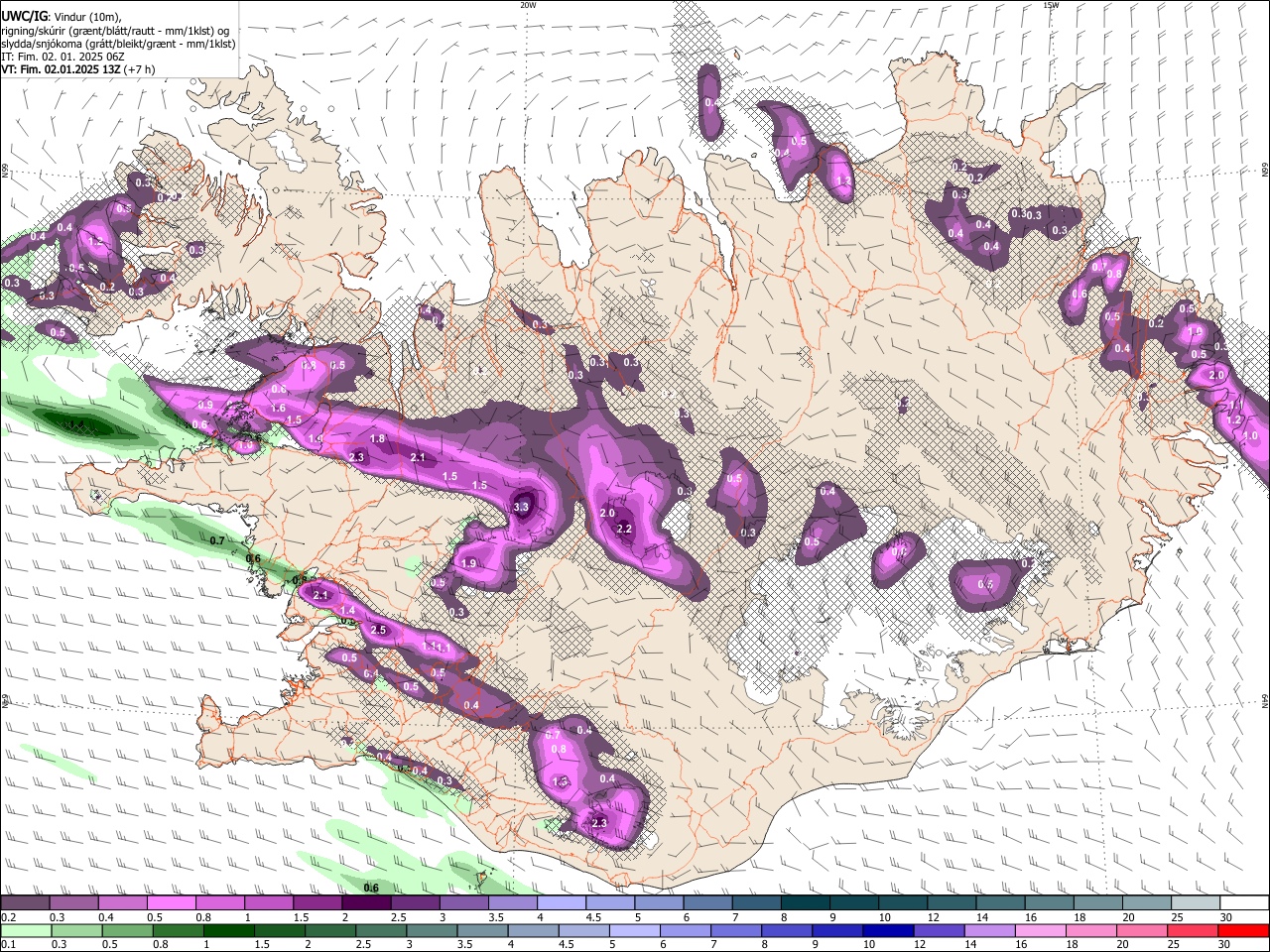Click the dark mauve swatch between 0.2 and 0.3
1270x952 pixels.
25,902
